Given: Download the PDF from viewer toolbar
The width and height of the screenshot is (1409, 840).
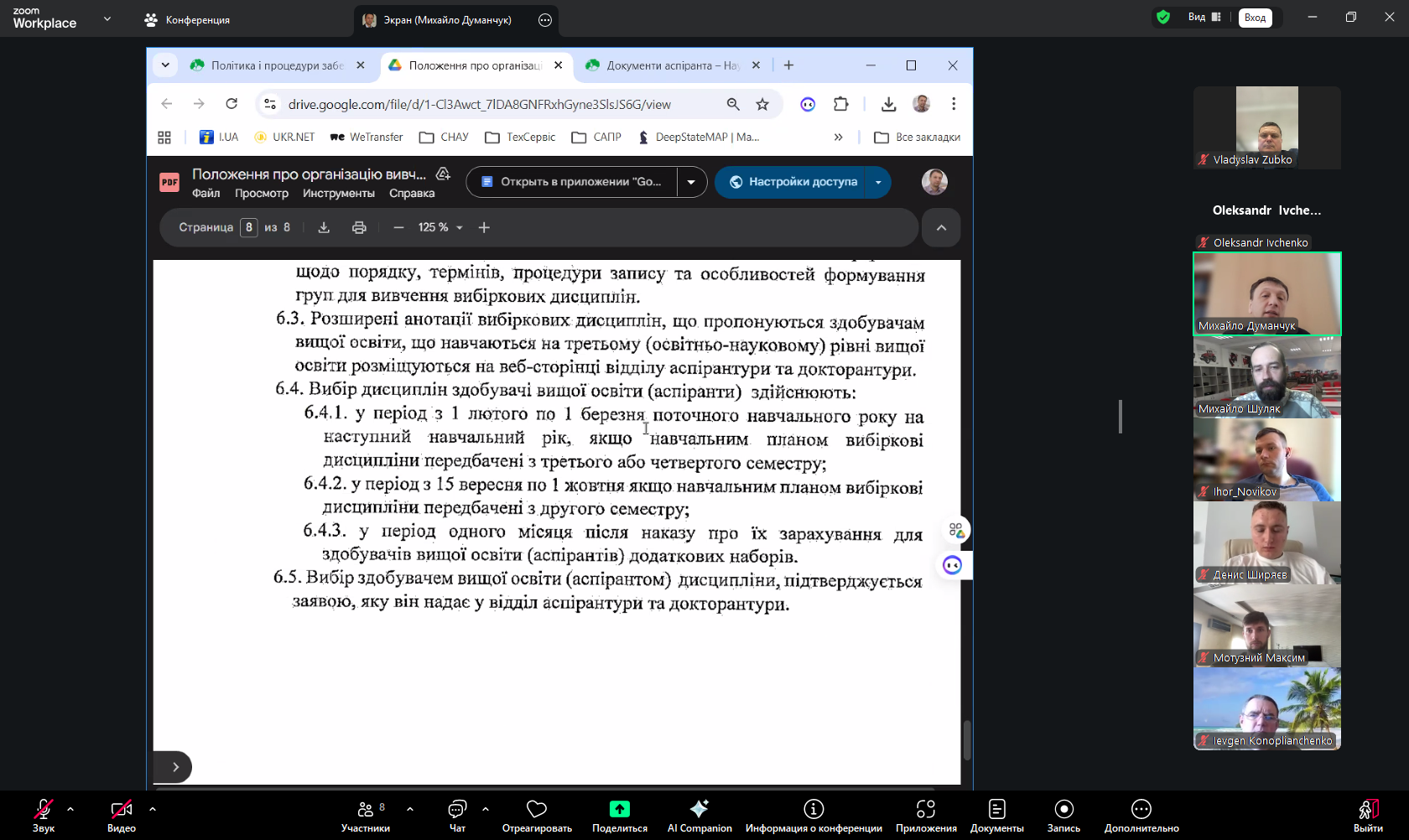Looking at the screenshot, I should tap(324, 227).
